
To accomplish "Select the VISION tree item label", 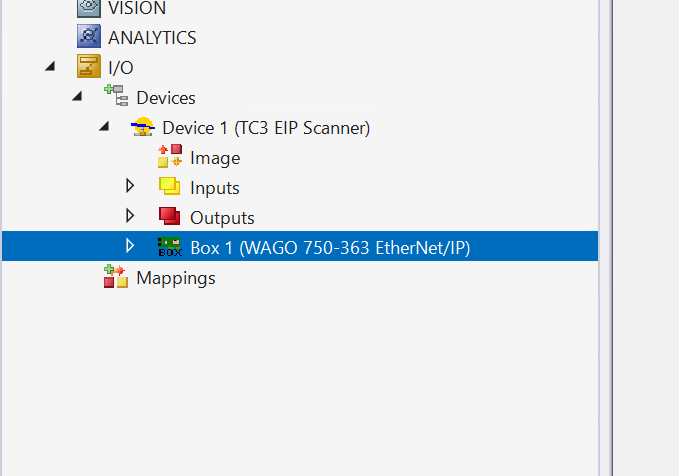I will (x=137, y=8).
